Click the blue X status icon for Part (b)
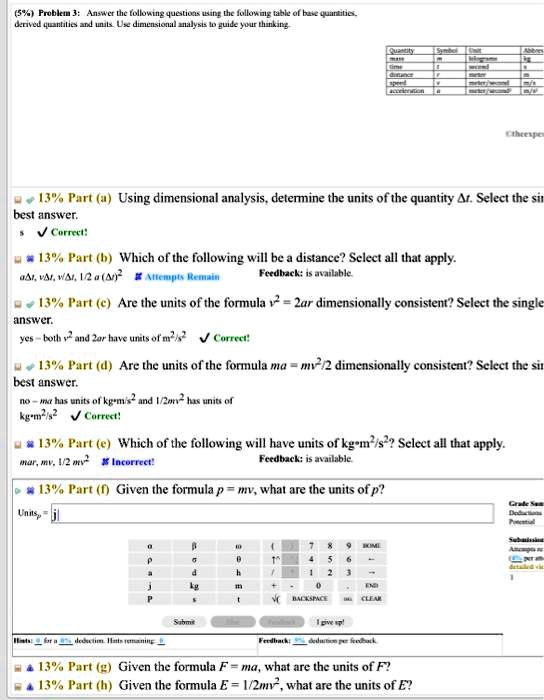The height and width of the screenshot is (700, 544). 29,259
